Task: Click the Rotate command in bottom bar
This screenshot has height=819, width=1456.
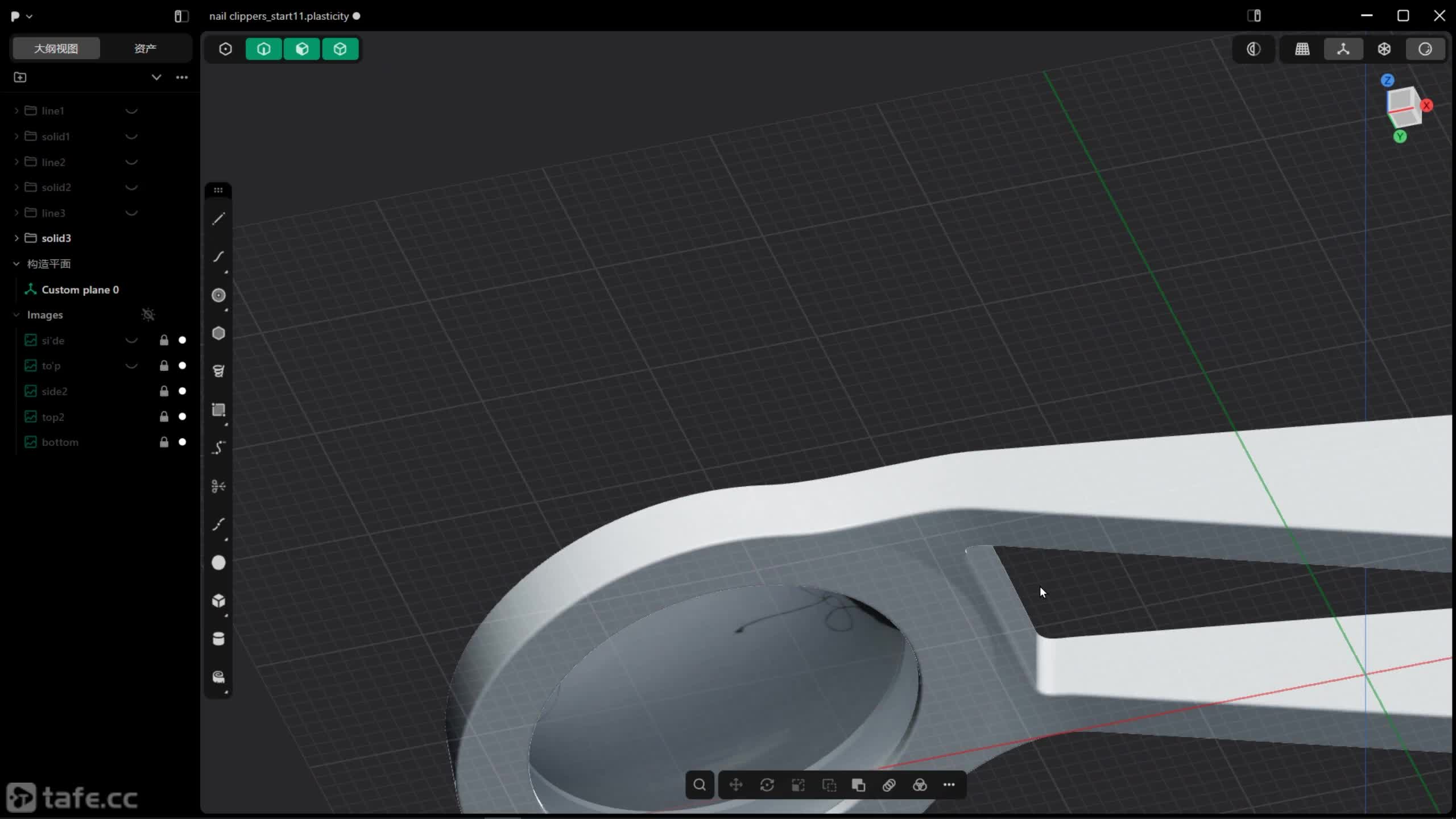Action: click(x=767, y=785)
